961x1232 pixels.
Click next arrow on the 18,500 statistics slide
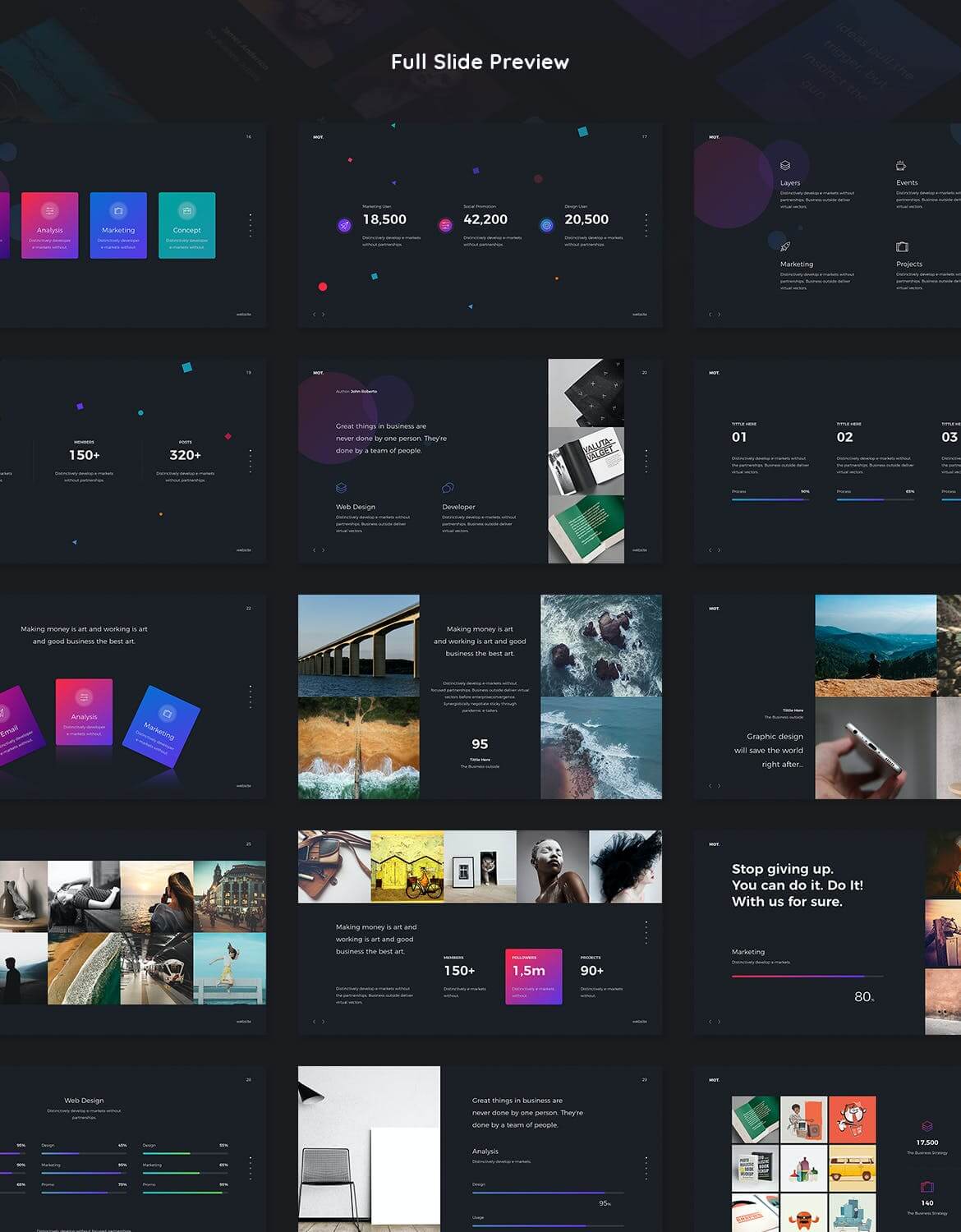pyautogui.click(x=323, y=315)
